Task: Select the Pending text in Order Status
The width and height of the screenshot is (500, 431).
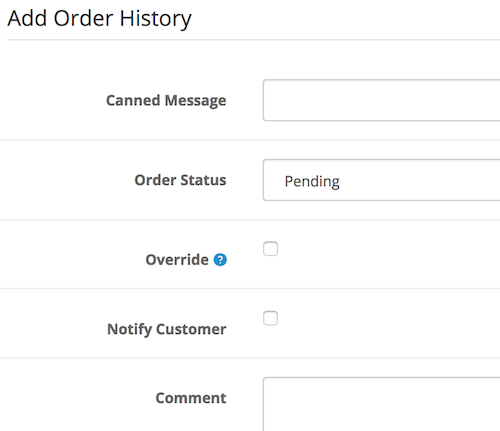Action: pyautogui.click(x=312, y=182)
